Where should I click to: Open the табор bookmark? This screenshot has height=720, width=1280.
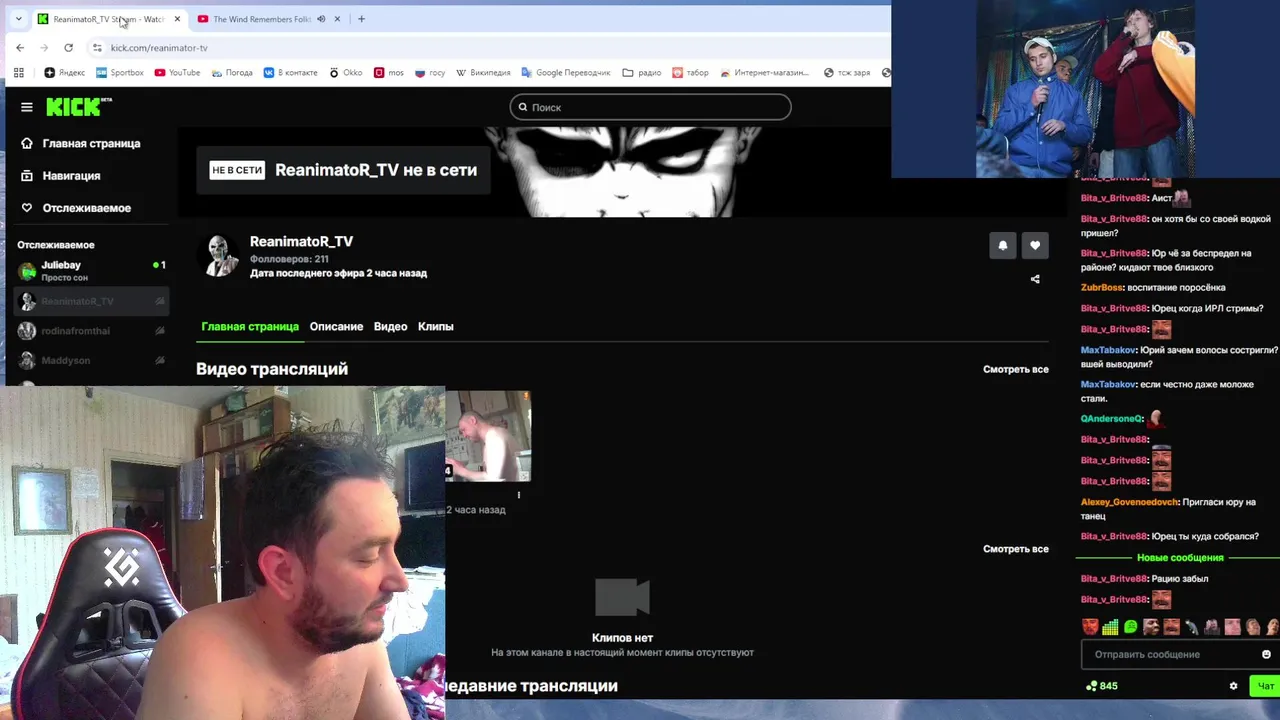(x=690, y=73)
